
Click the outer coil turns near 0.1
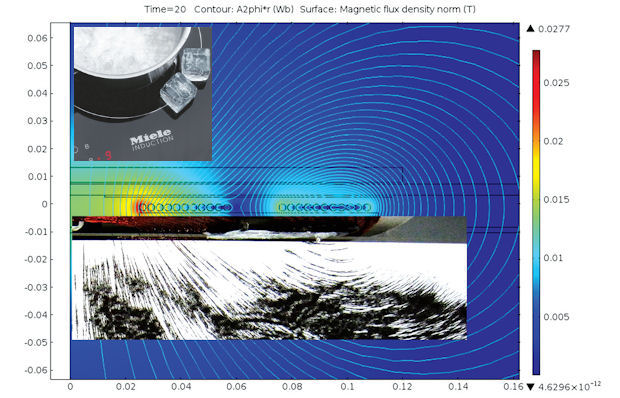[x=324, y=207]
